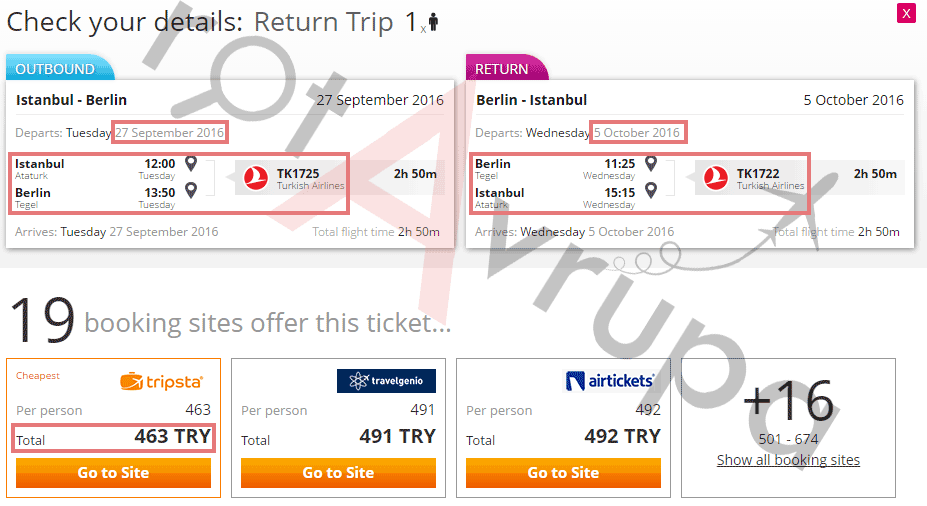The height and width of the screenshot is (506, 927).
Task: Show all booking sites
Action: coord(788,460)
